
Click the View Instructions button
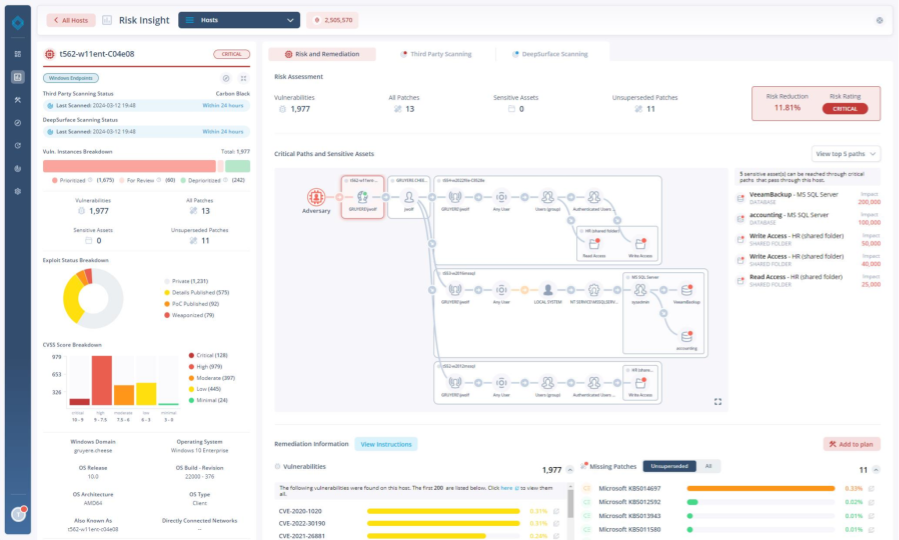(386, 444)
